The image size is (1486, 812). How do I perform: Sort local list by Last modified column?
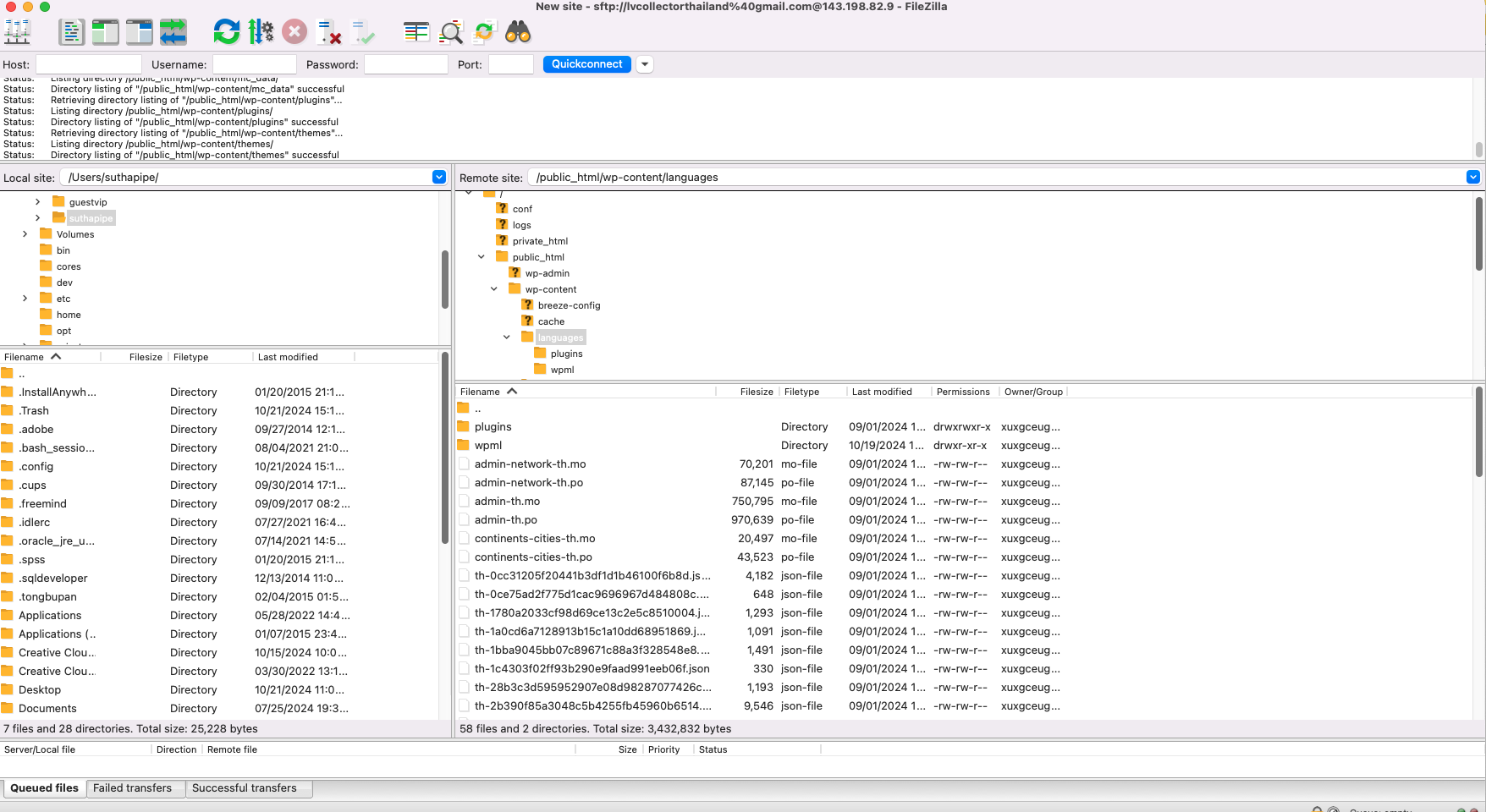[x=303, y=357]
